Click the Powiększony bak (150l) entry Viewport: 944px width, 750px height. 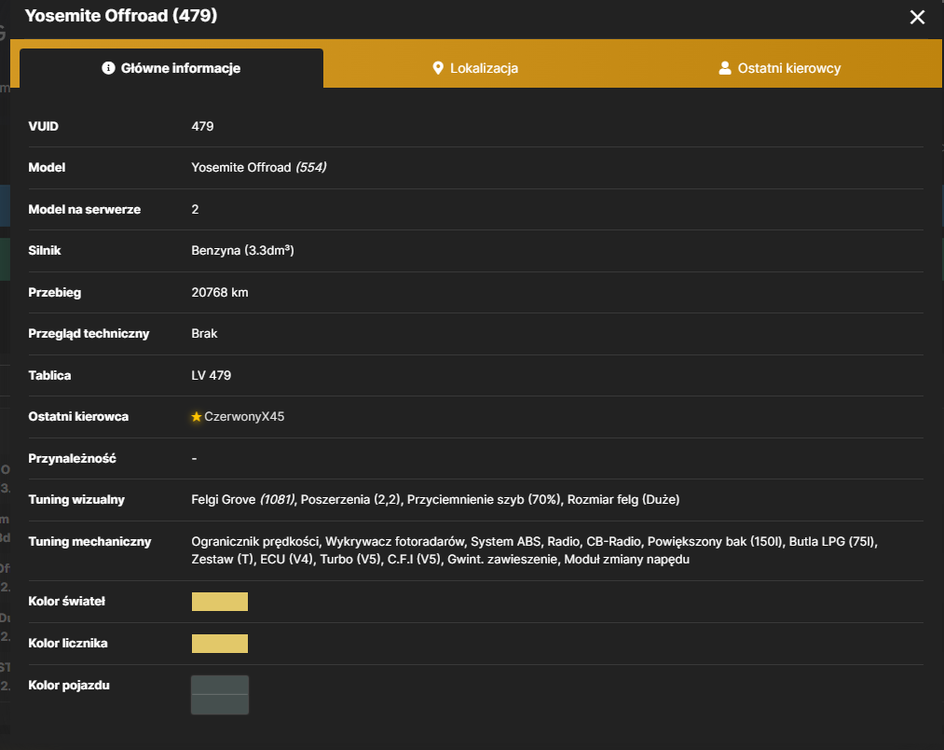click(715, 542)
